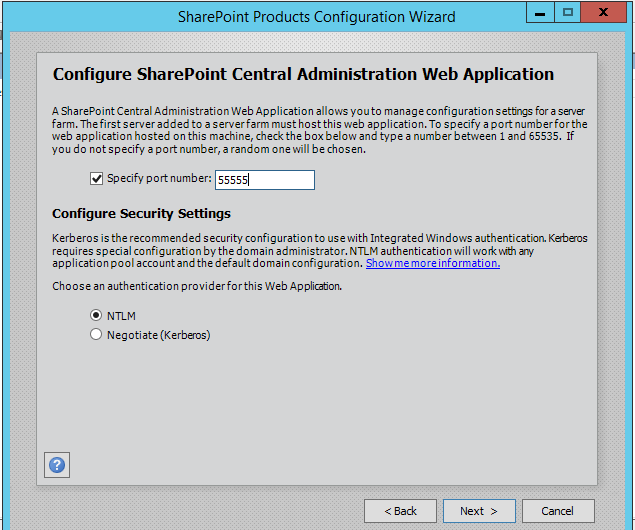This screenshot has width=635, height=530.
Task: Click the Configure Security Settings heading
Action: point(141,213)
